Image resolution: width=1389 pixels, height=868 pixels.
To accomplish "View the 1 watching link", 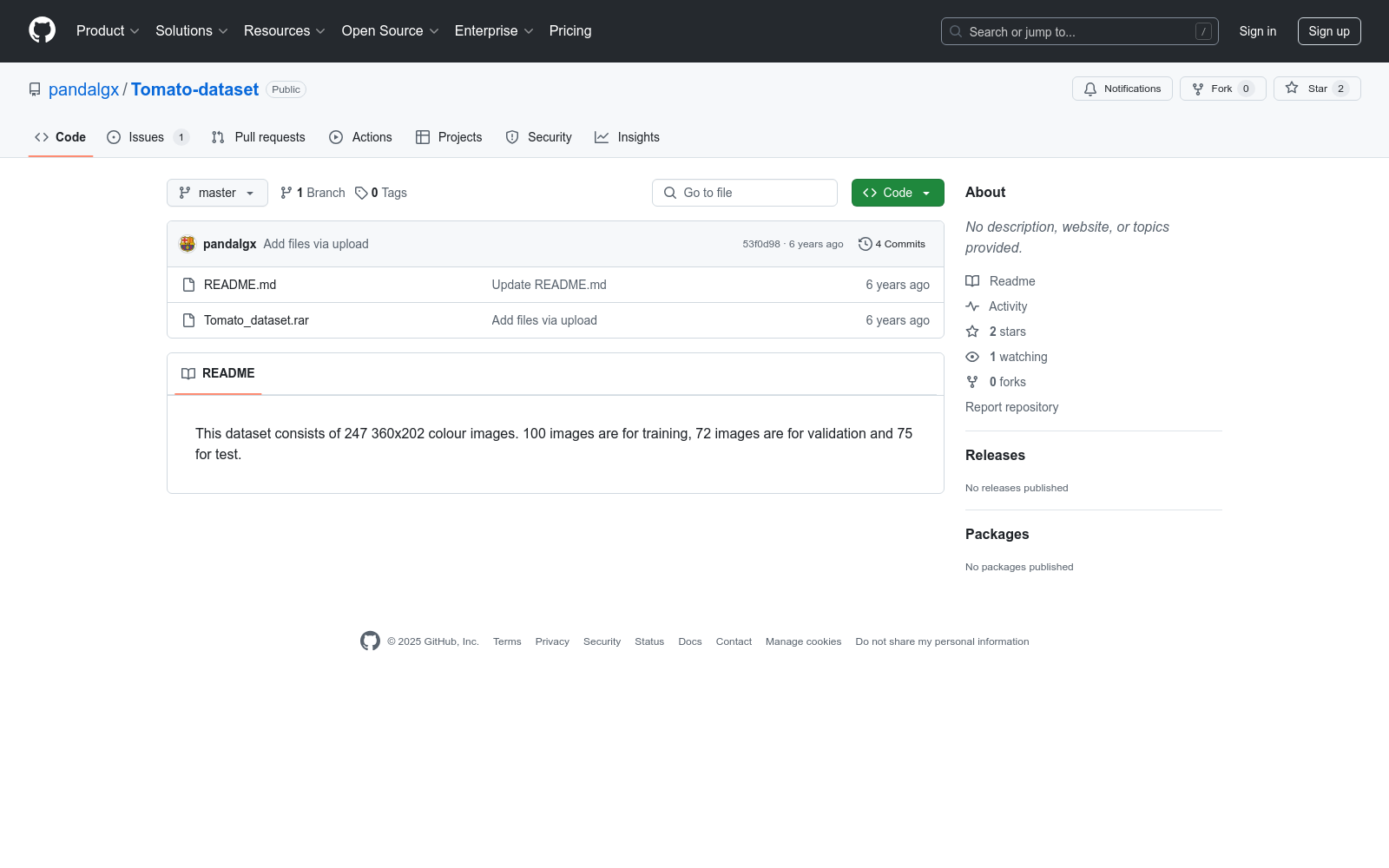I will point(1006,357).
